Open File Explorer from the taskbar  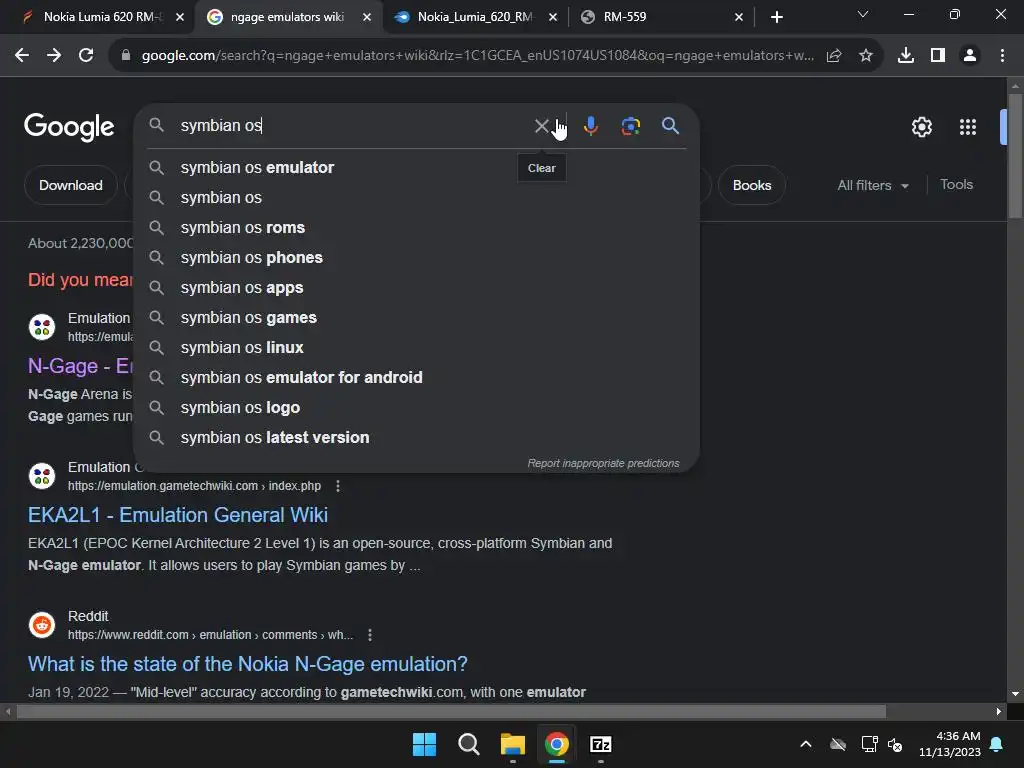(x=513, y=744)
